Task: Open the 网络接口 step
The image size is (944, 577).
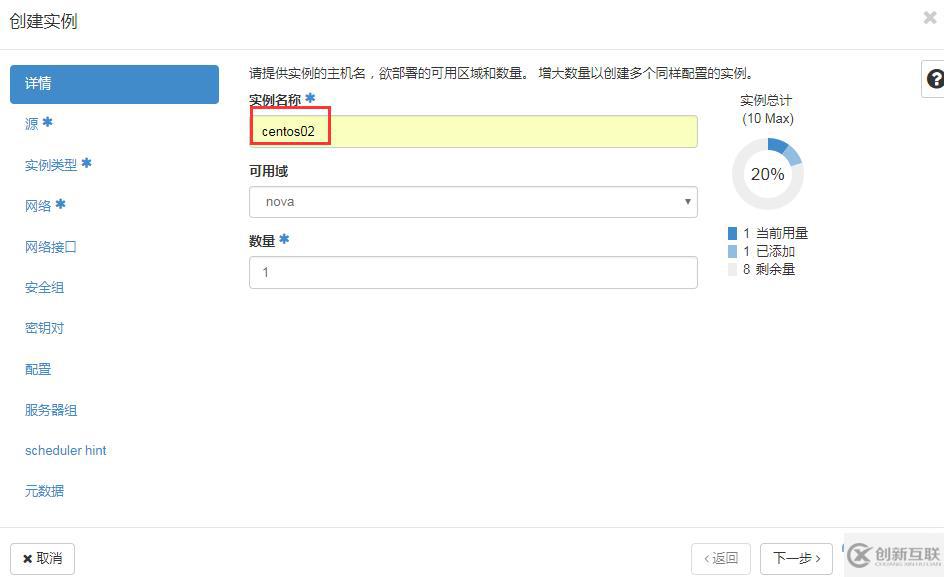Action: click(x=51, y=246)
